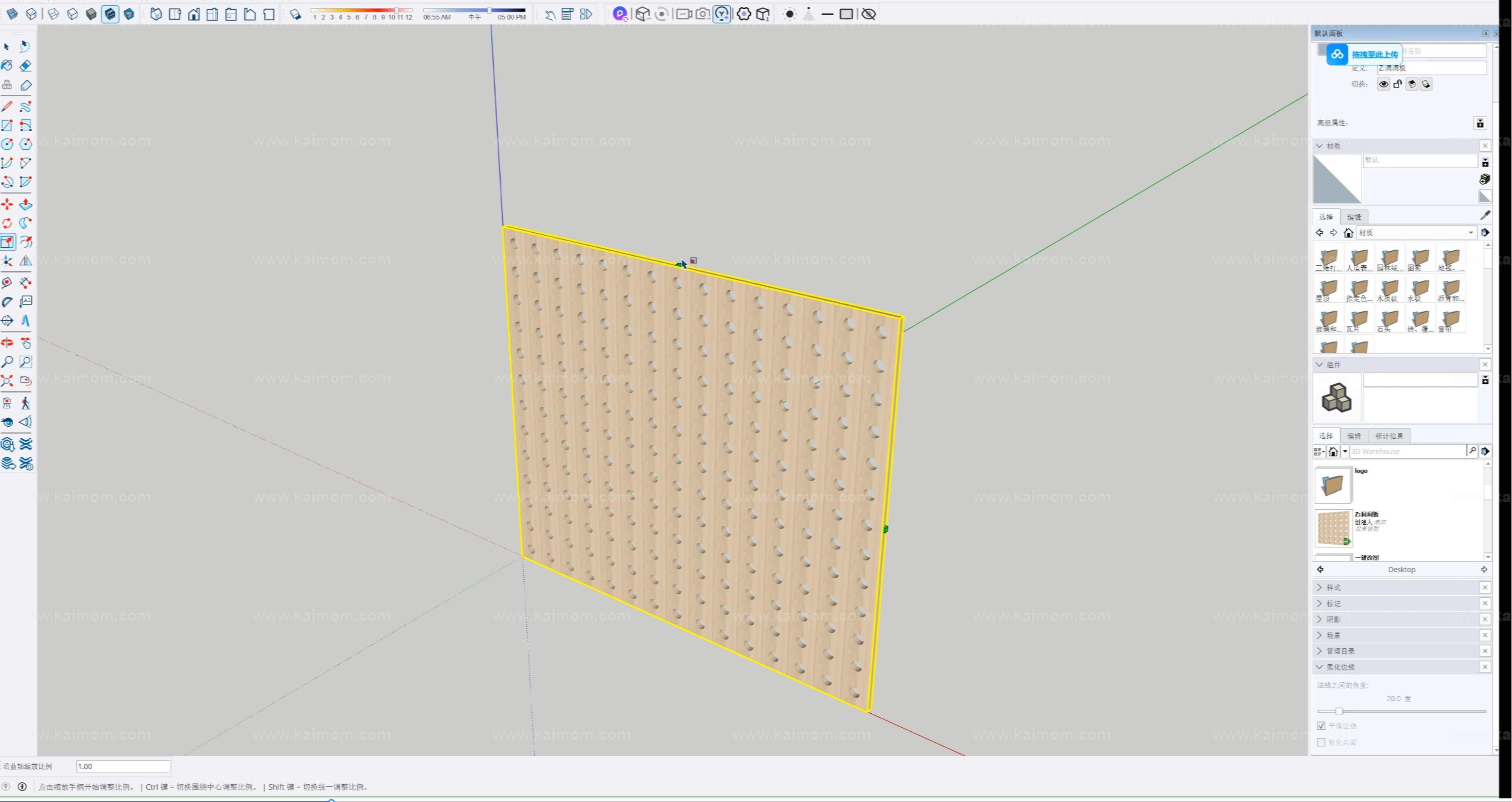The image size is (1512, 802).
Task: Toggle shadows display button in toolbar
Action: click(296, 15)
